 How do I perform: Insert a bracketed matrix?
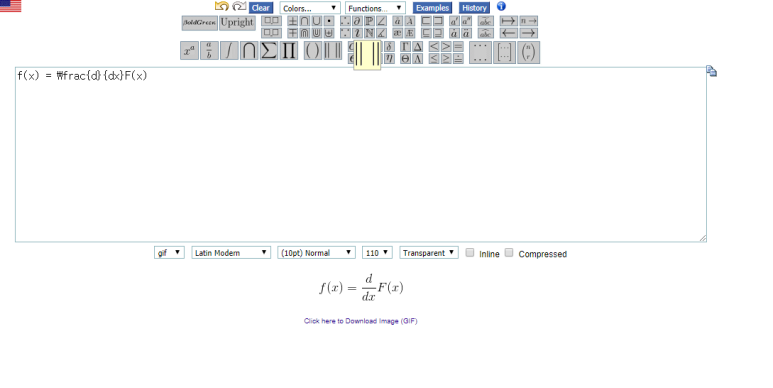pyautogui.click(x=504, y=52)
